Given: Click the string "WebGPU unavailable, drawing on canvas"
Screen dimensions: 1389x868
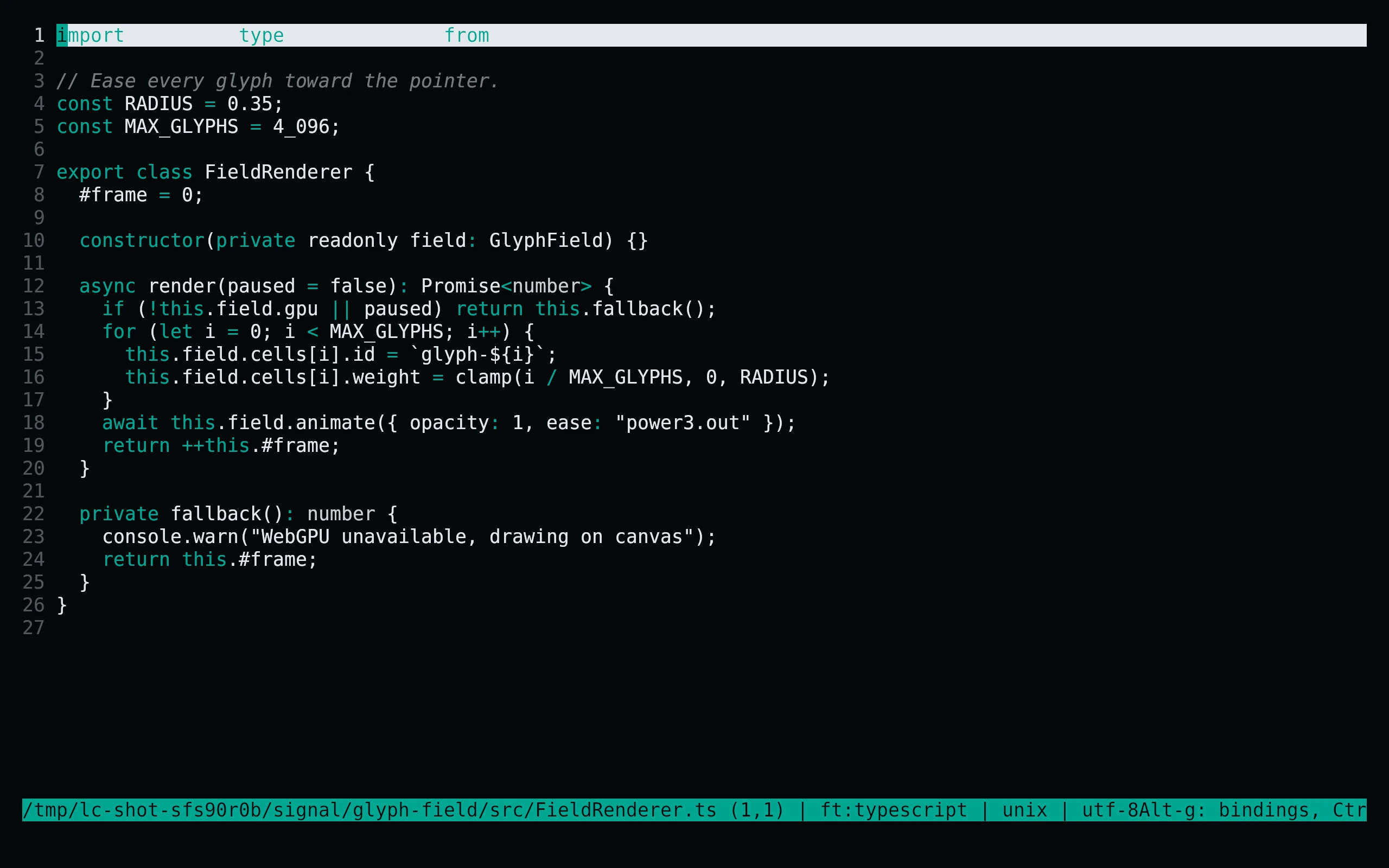Looking at the screenshot, I should click(x=472, y=537).
